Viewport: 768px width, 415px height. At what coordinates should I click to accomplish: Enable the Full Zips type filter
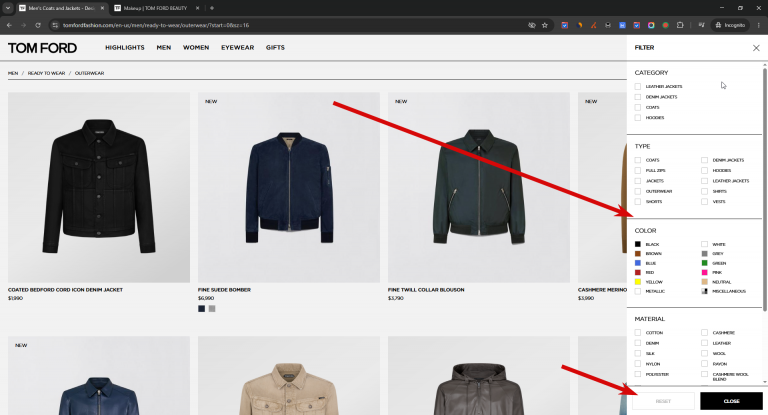tap(638, 171)
